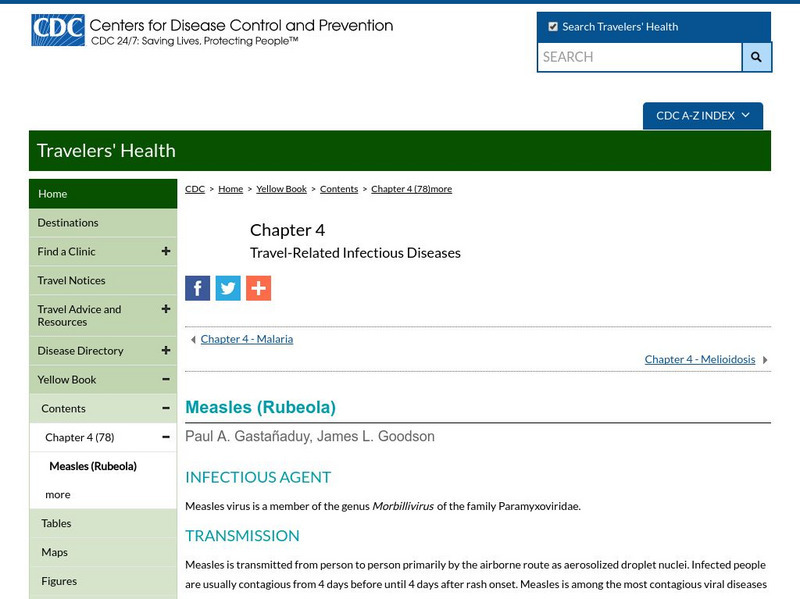Open the Chapter 4 - Malaria link
Viewport: 800px width, 599px height.
pyautogui.click(x=246, y=339)
